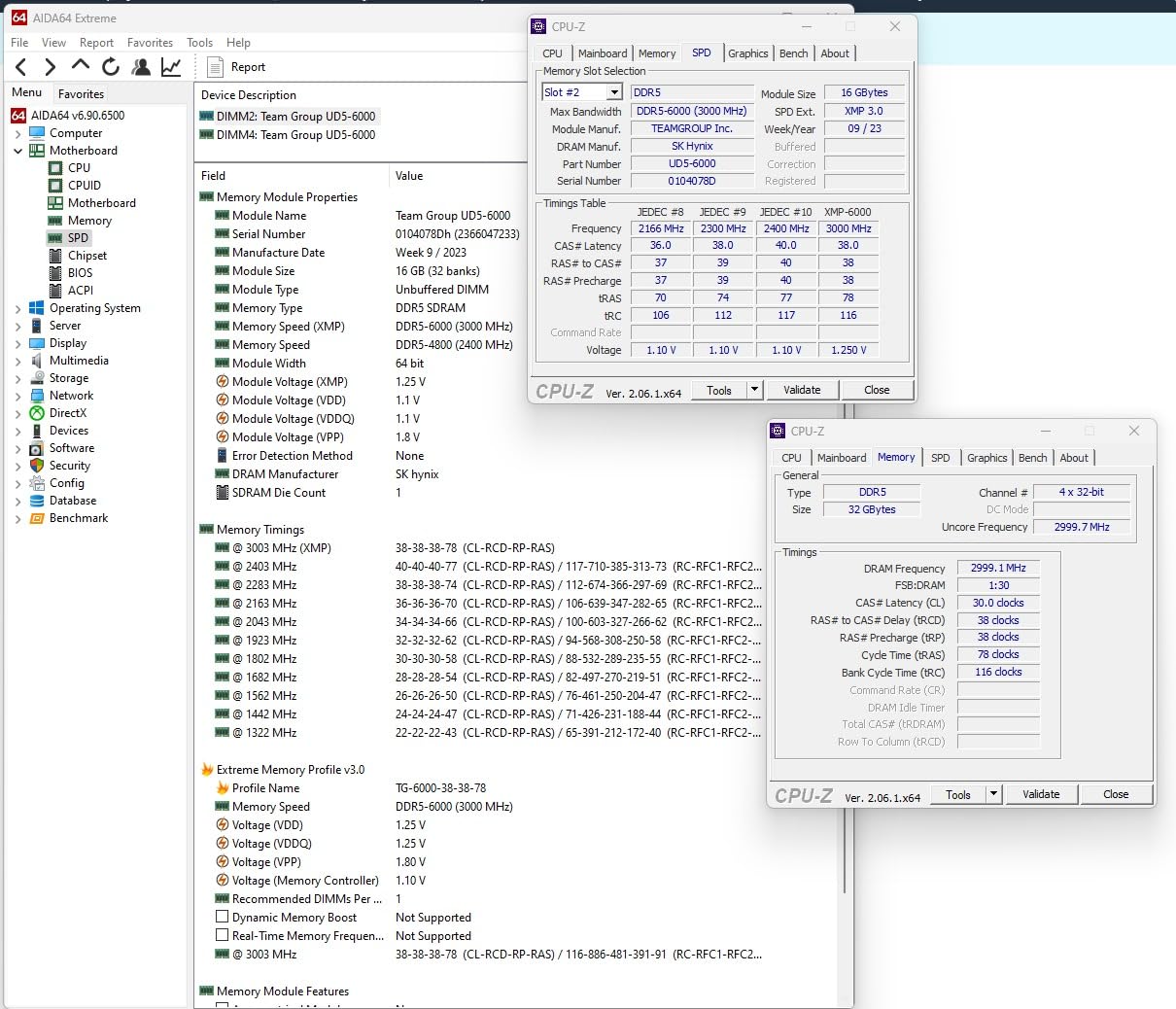Switch to the Favorites tab in the sidebar
Viewport: 1176px width, 1009px height.
[81, 94]
